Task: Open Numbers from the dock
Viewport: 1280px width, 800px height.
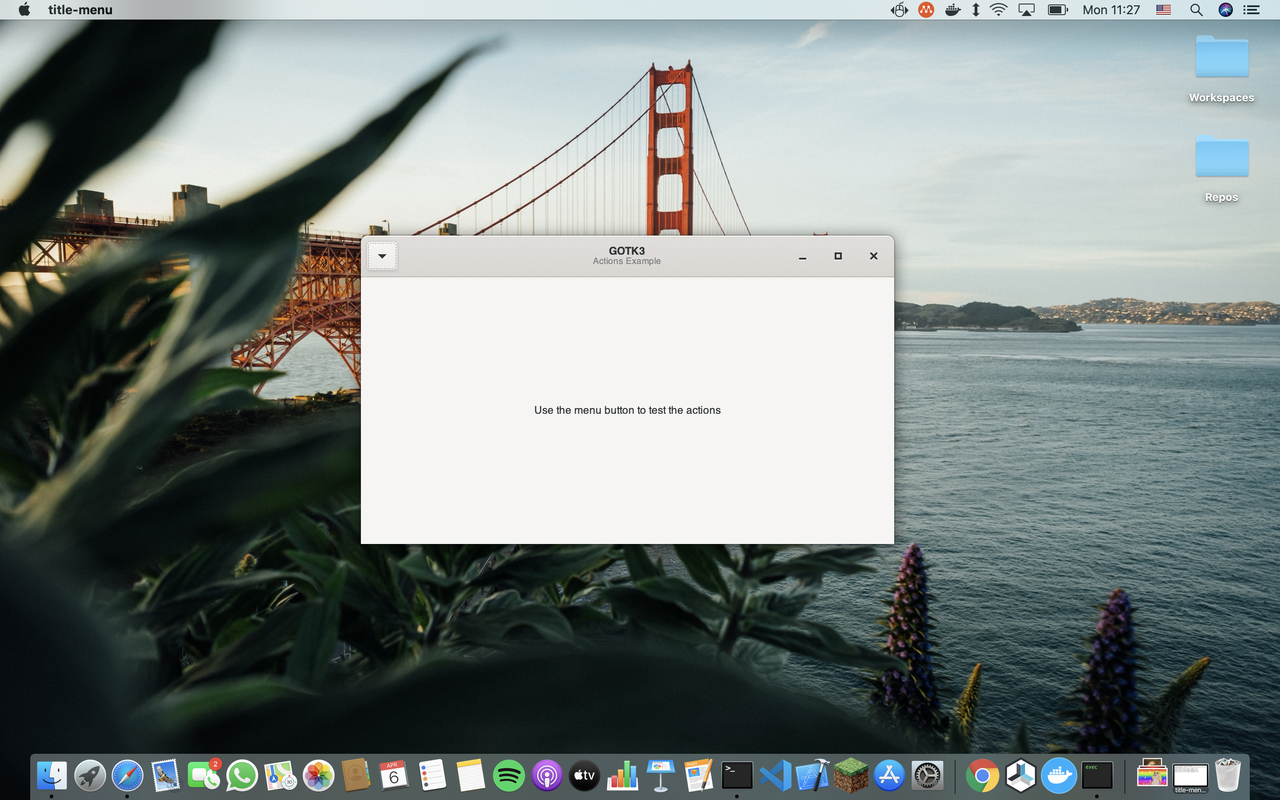Action: (x=623, y=775)
